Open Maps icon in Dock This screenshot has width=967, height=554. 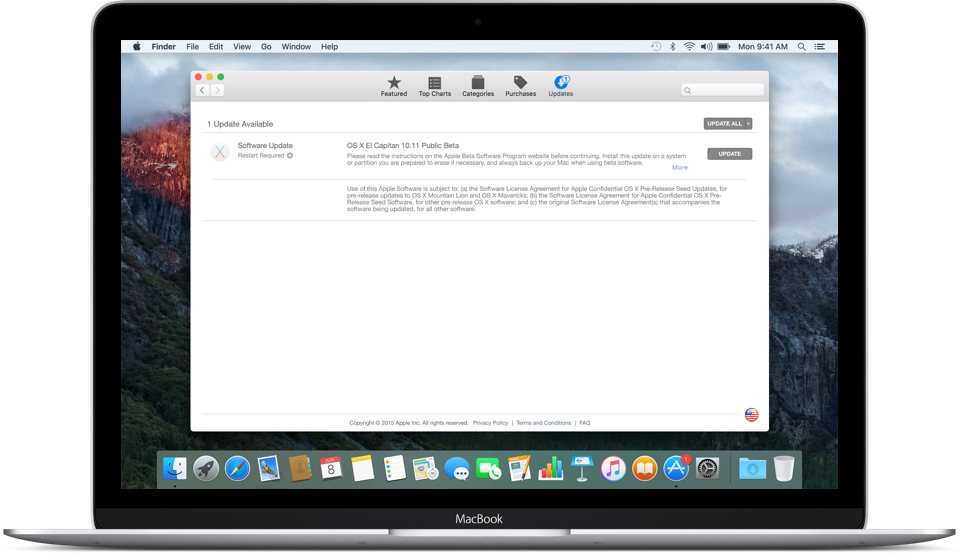pyautogui.click(x=426, y=469)
